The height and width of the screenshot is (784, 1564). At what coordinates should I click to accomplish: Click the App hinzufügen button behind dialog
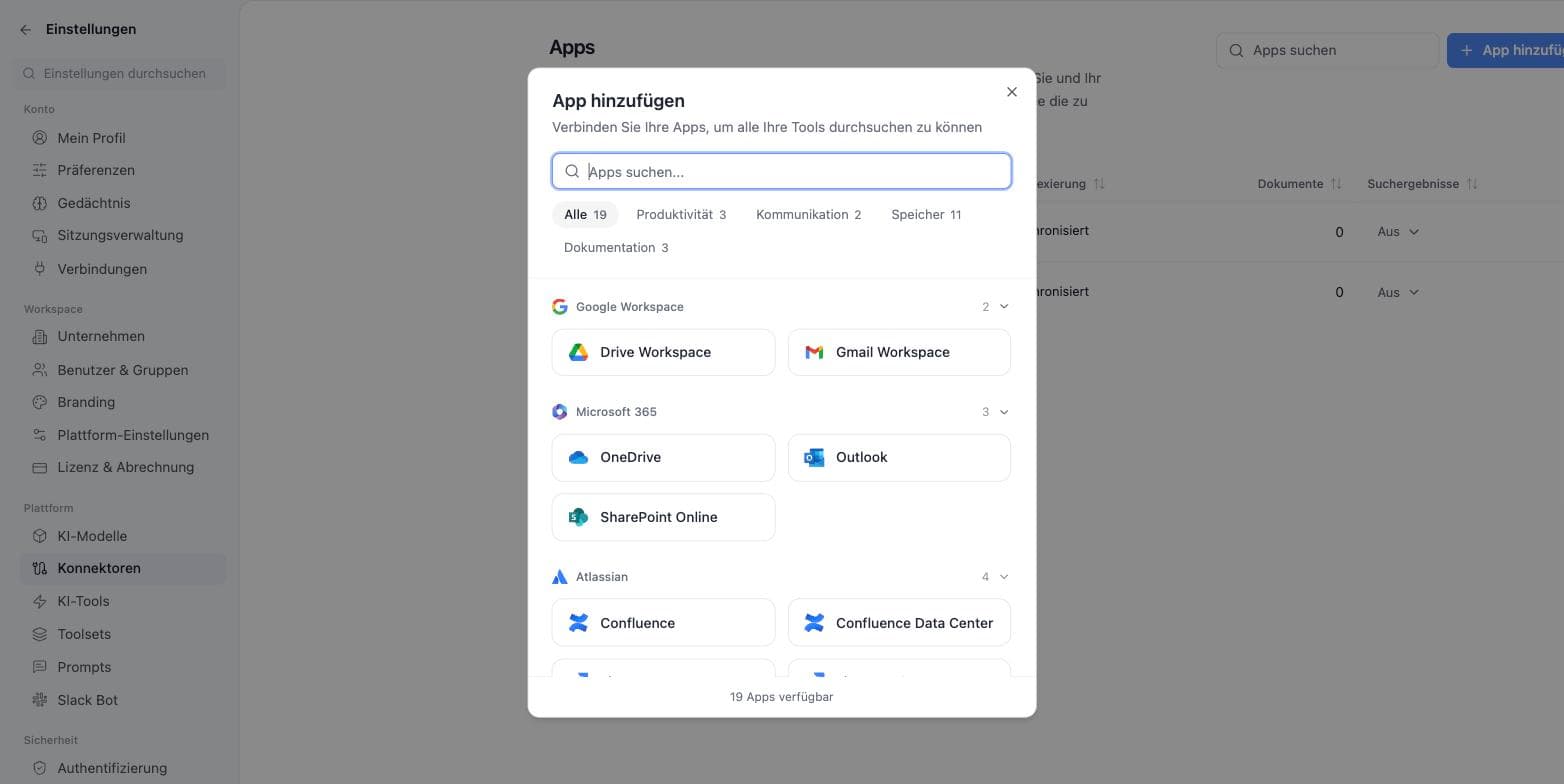click(1506, 50)
